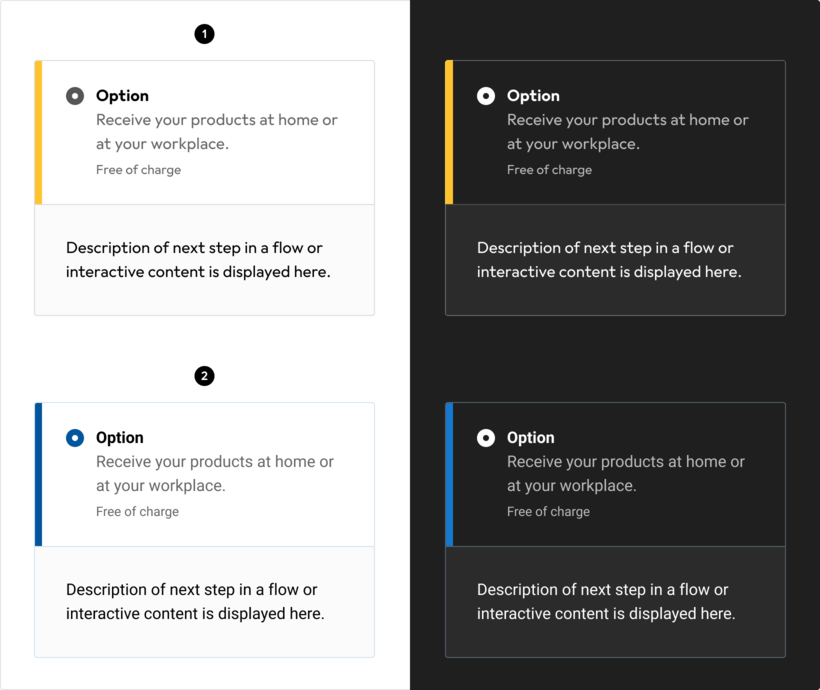Click "Free of charge" in the light blue-accent card
This screenshot has width=820, height=690.
tap(138, 512)
